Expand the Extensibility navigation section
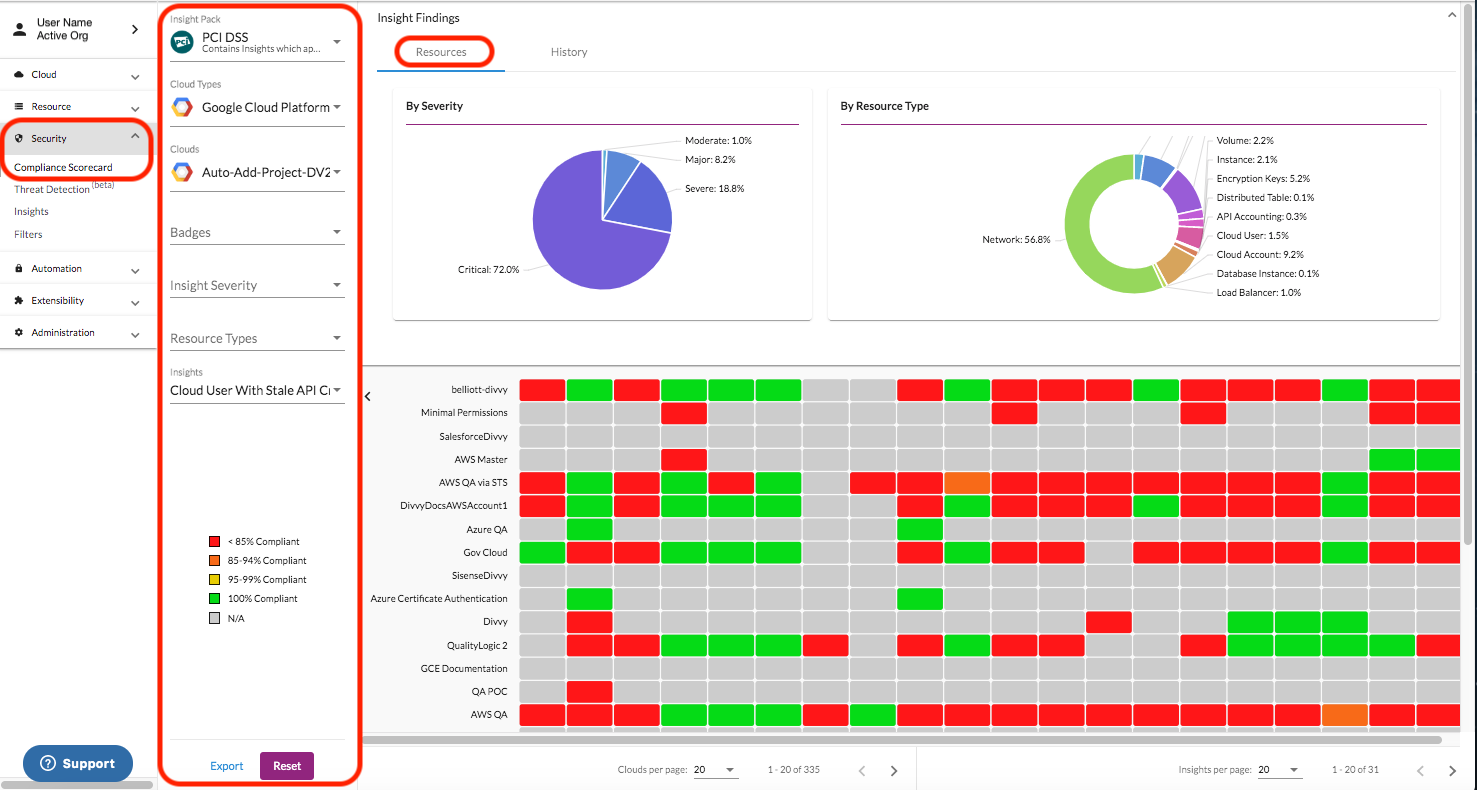Image resolution: width=1477 pixels, height=790 pixels. (135, 302)
